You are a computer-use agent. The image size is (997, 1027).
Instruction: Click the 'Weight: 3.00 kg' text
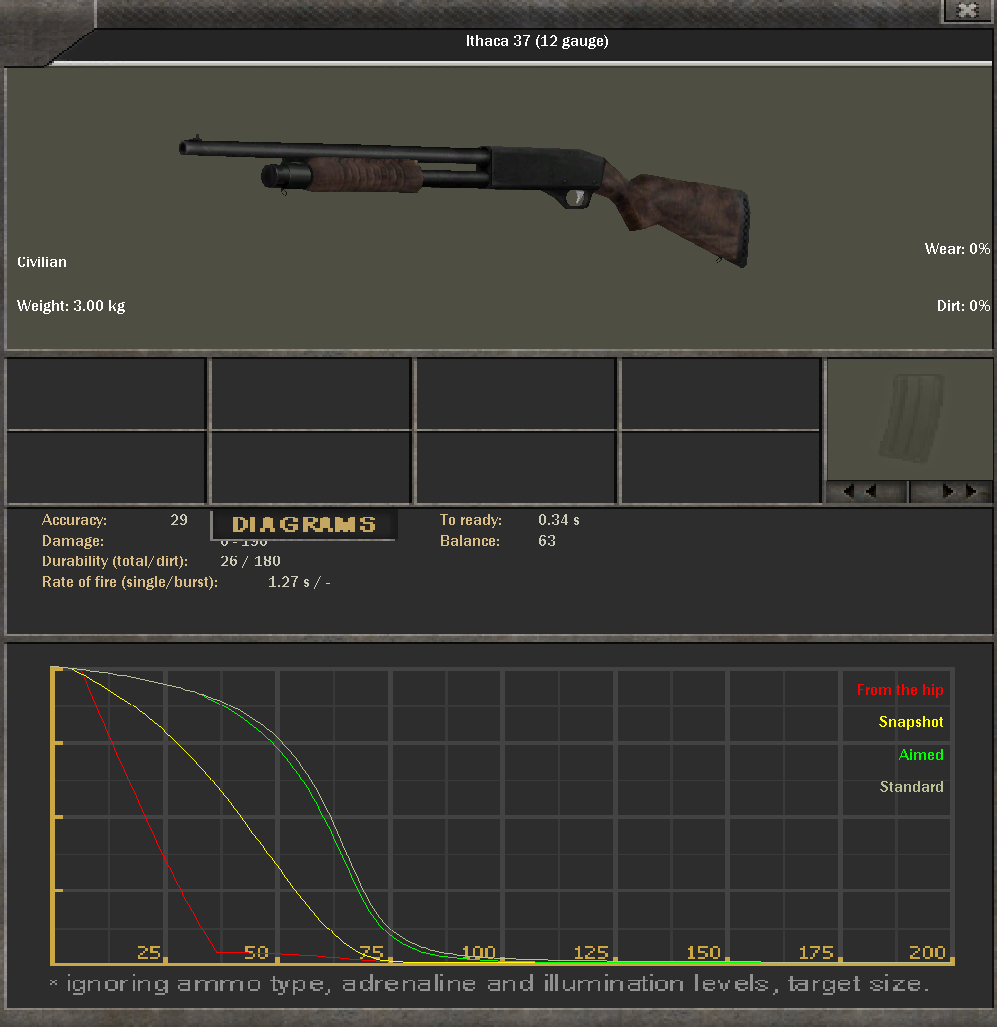71,306
